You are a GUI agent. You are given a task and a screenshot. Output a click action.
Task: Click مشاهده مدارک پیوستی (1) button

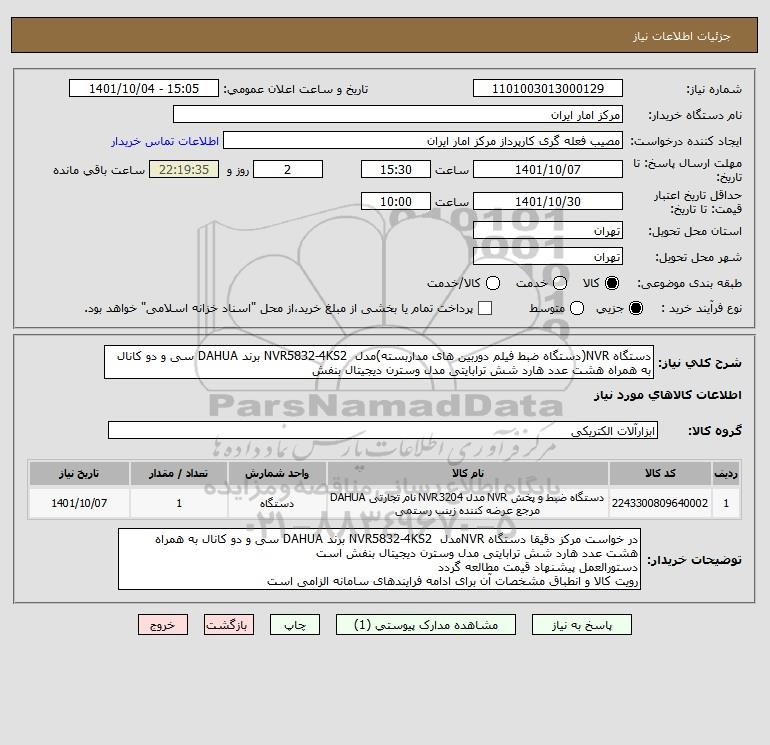[426, 625]
